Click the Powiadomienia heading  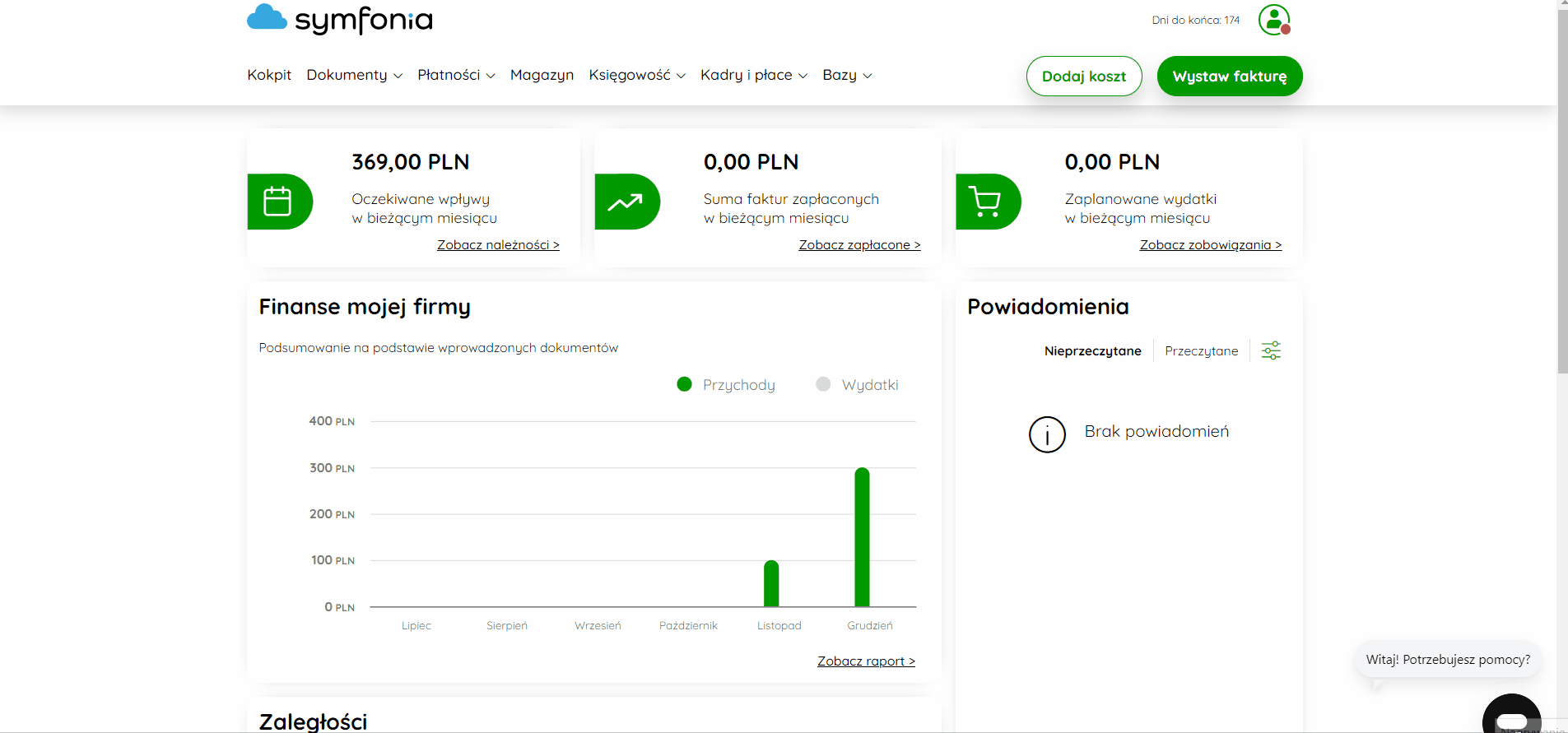tap(1048, 307)
